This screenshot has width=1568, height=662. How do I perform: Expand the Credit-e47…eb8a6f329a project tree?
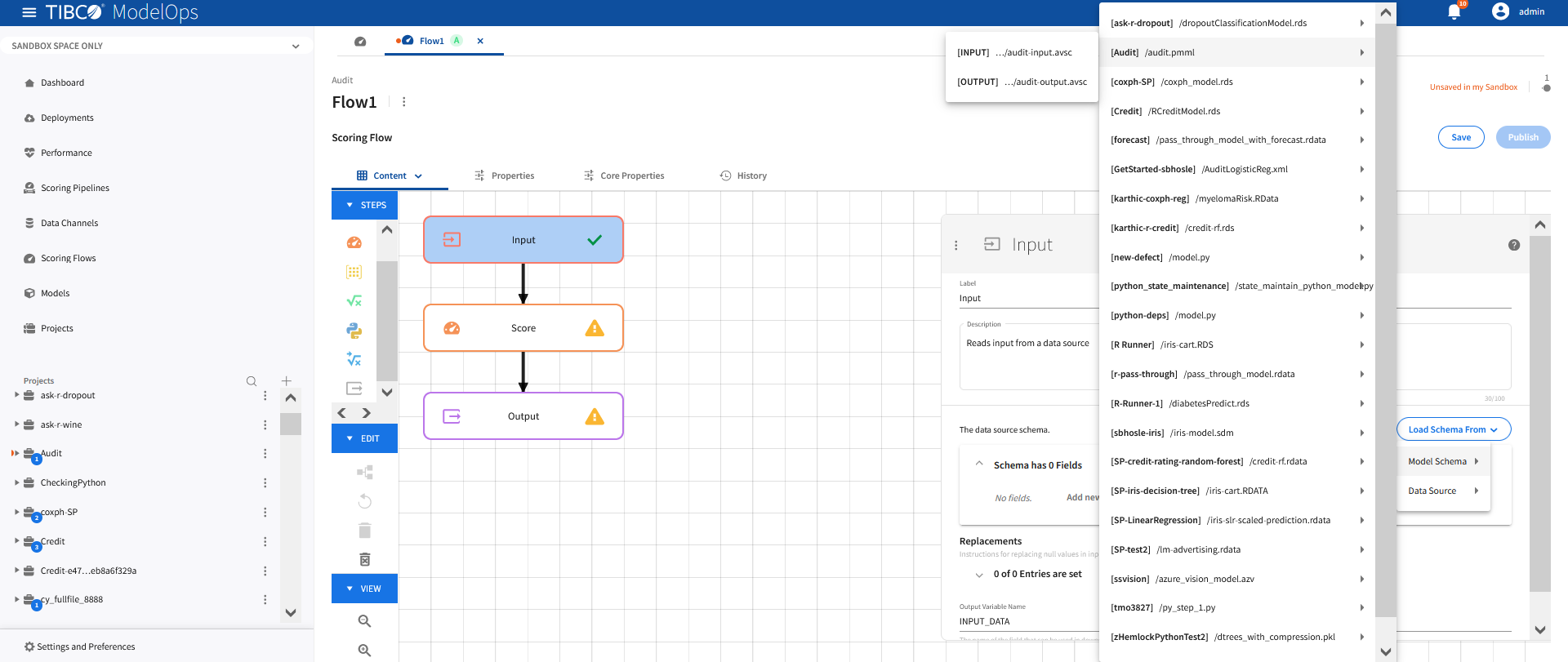tap(17, 571)
